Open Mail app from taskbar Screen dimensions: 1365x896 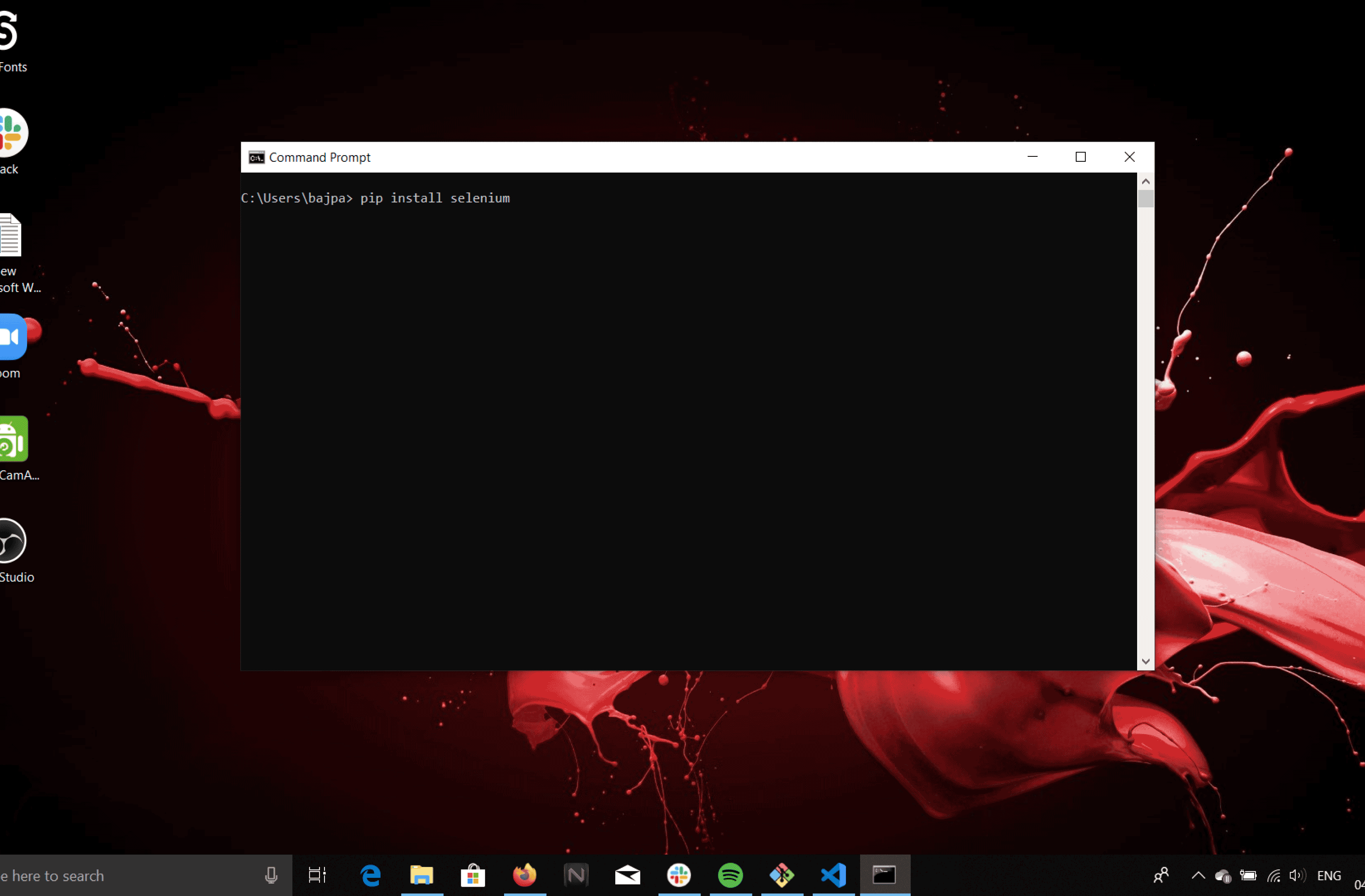coord(627,875)
